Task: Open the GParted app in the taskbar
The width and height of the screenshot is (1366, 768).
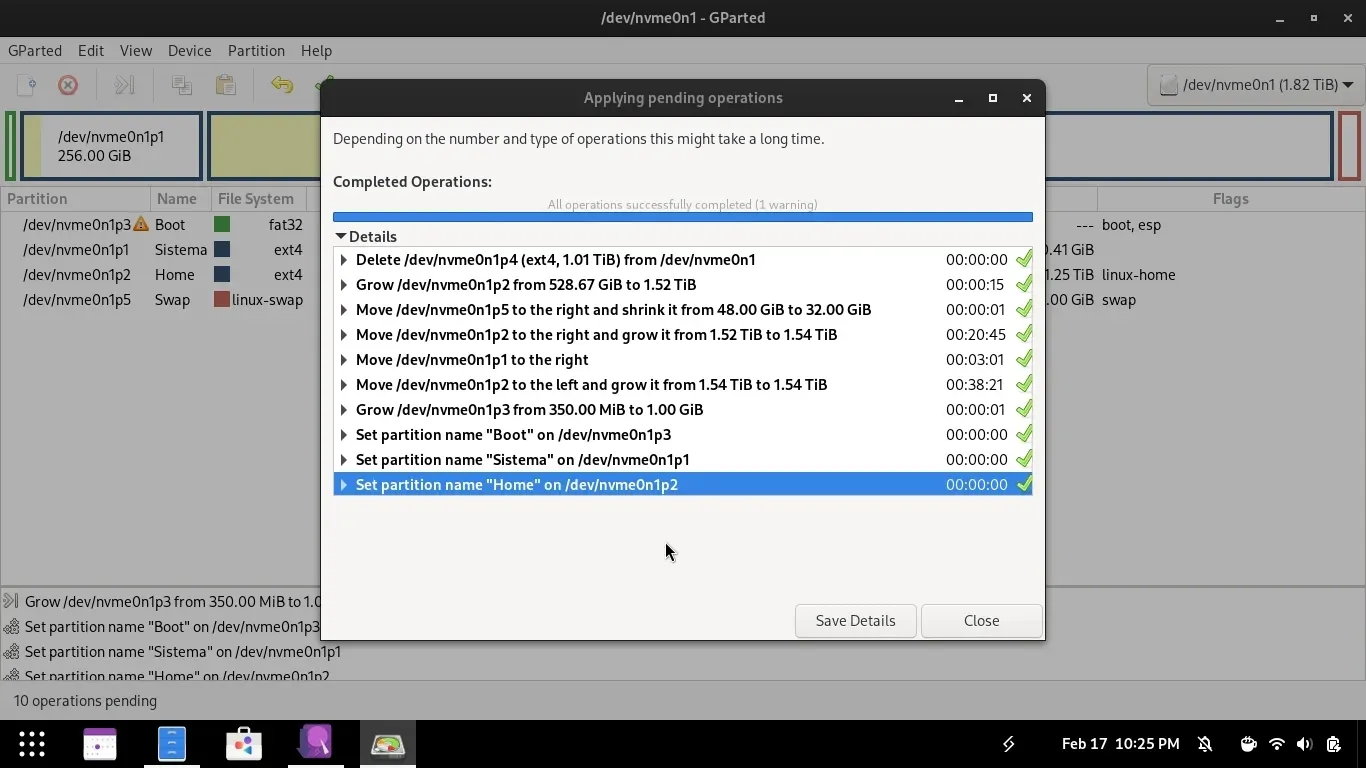Action: pos(388,744)
